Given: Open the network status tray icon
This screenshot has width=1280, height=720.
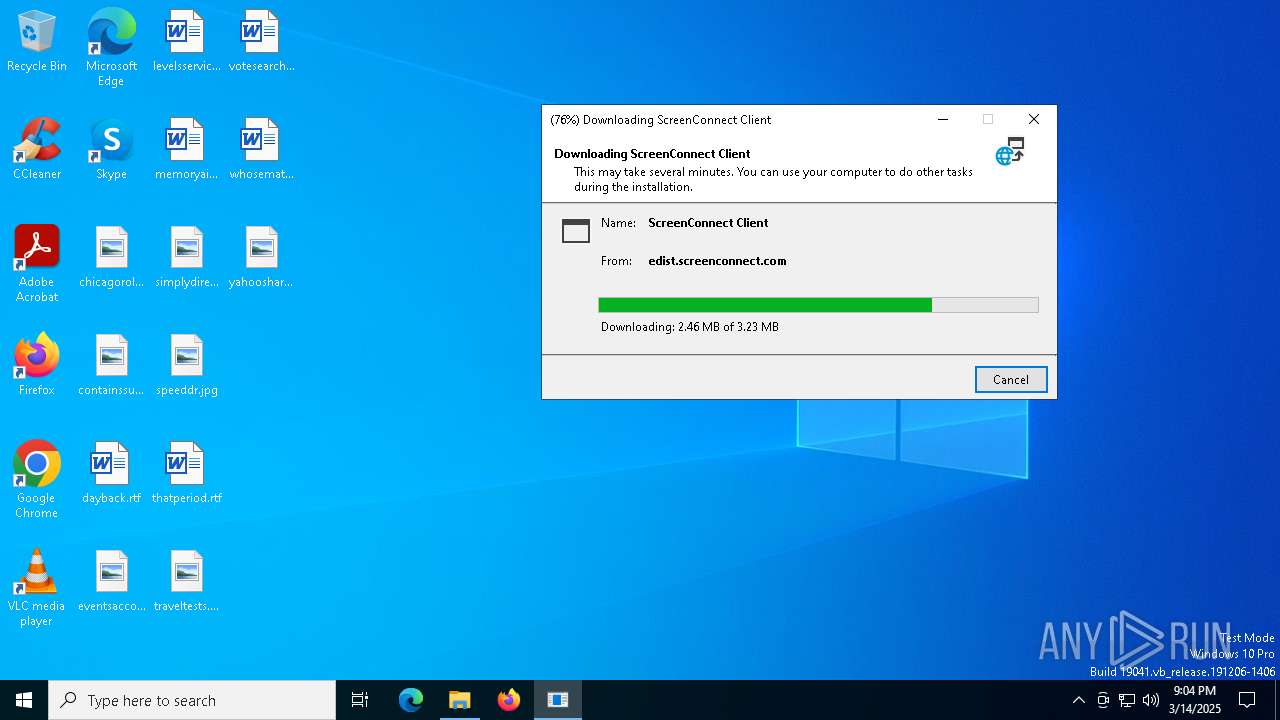Looking at the screenshot, I should (x=1127, y=700).
